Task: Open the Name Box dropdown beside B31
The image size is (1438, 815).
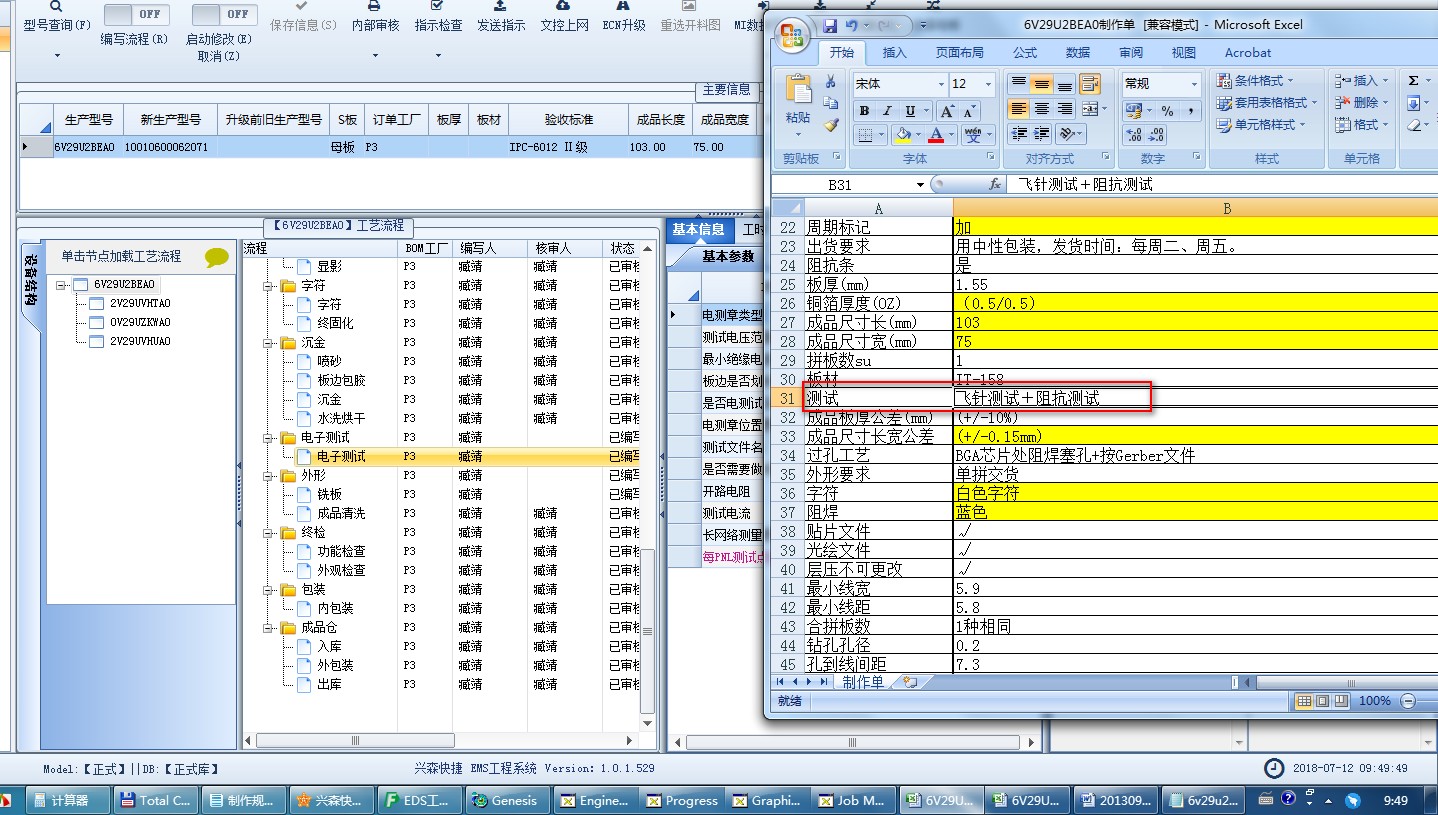Action: [x=920, y=185]
